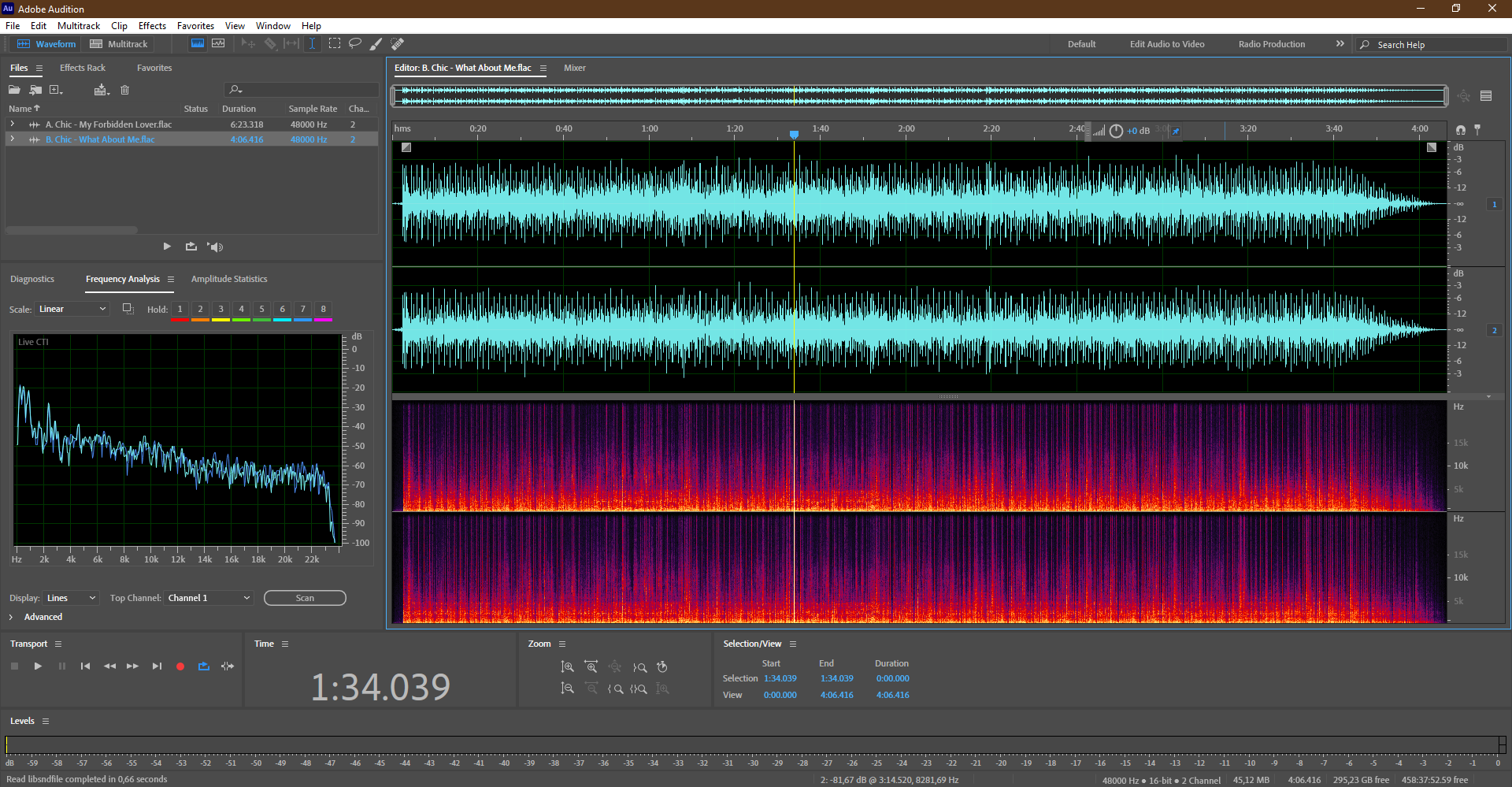Select the Paintbrush Selection tool

[376, 44]
